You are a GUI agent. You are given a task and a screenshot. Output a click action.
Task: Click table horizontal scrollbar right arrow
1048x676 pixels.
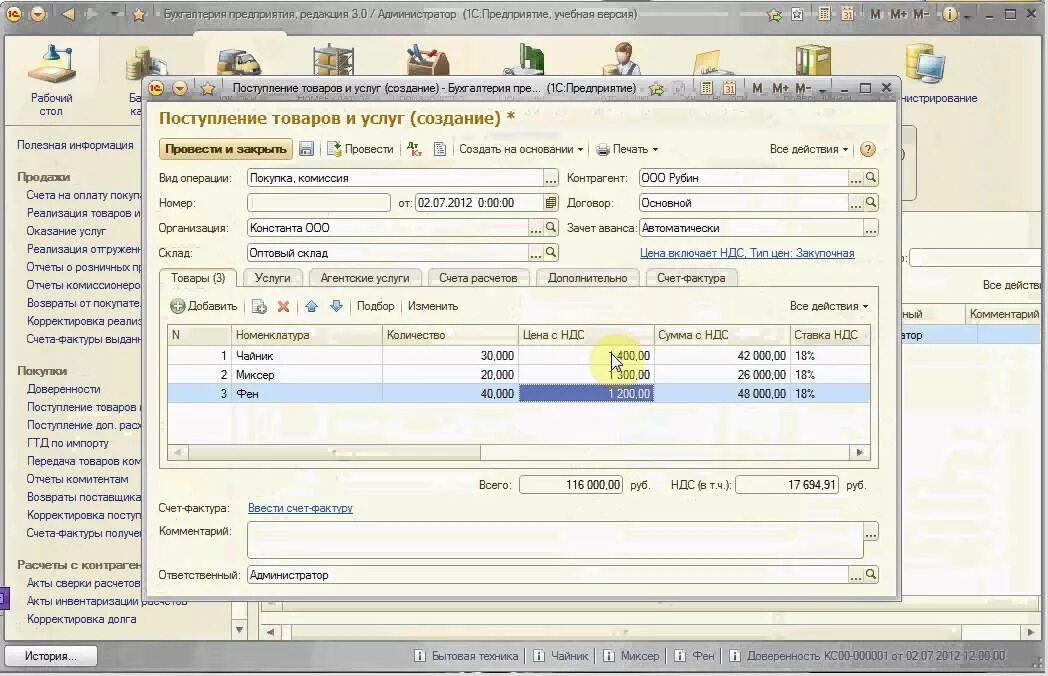[x=860, y=453]
